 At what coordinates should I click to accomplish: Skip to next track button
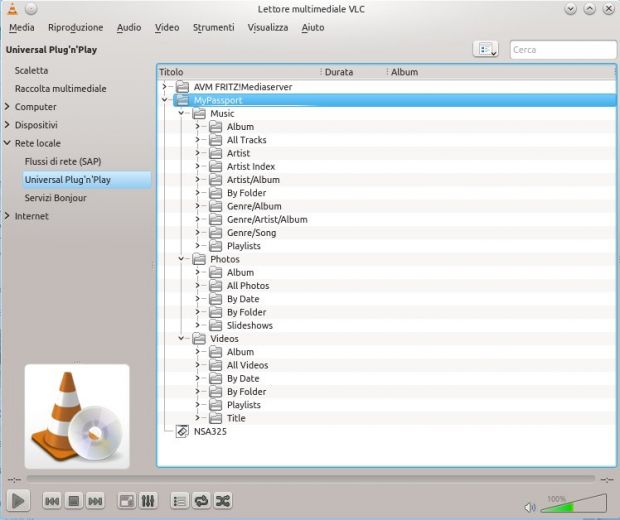tap(95, 501)
